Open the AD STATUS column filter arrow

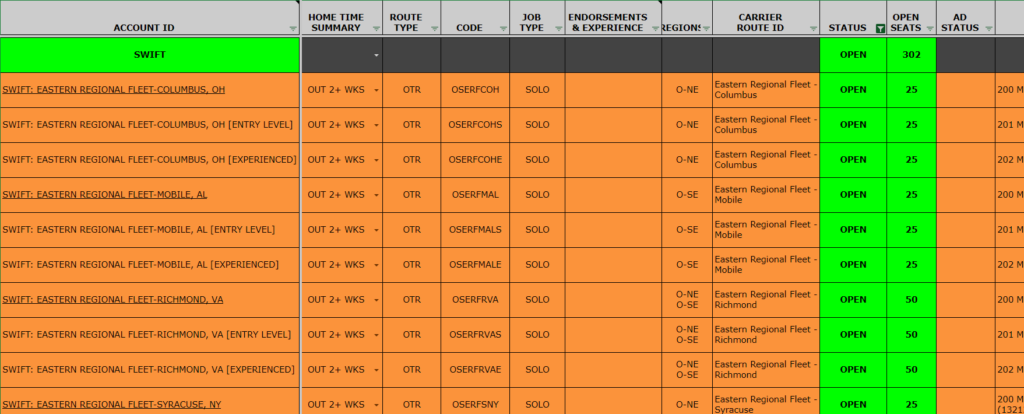tap(988, 28)
